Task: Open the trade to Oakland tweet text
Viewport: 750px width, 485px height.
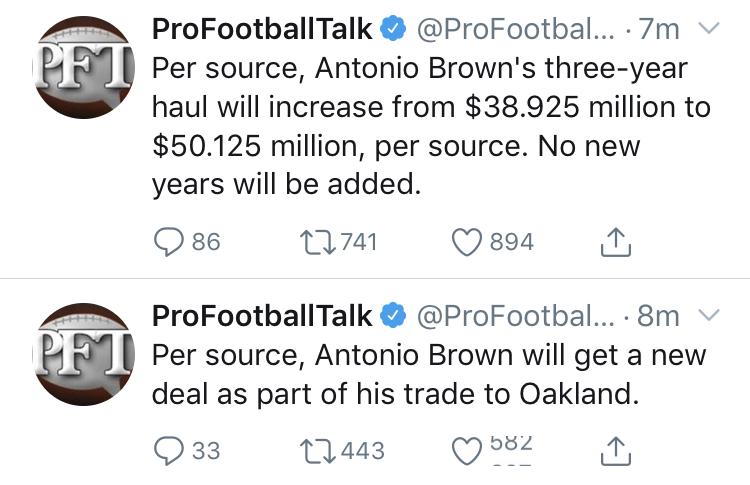Action: [429, 375]
